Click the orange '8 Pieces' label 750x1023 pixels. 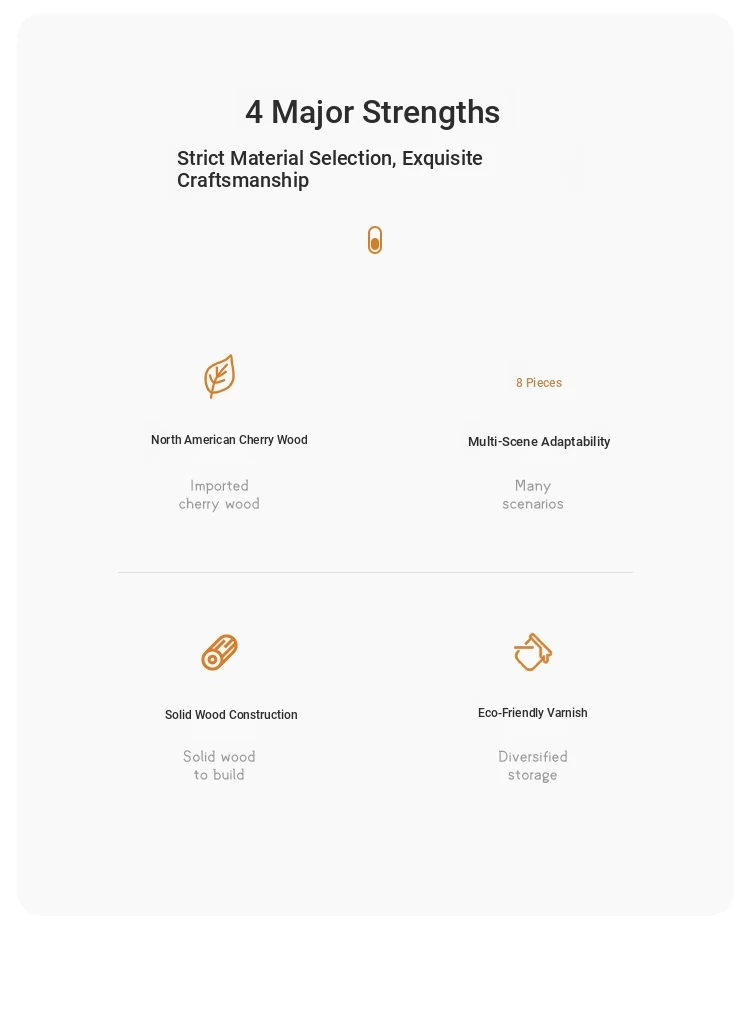point(539,383)
